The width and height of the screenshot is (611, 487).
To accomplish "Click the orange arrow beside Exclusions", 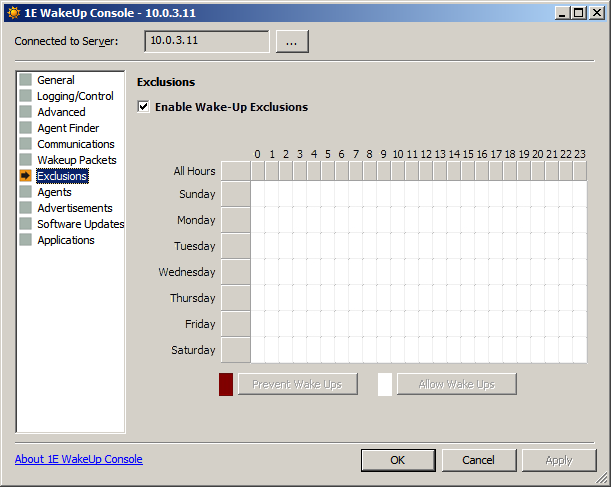I will [26, 176].
